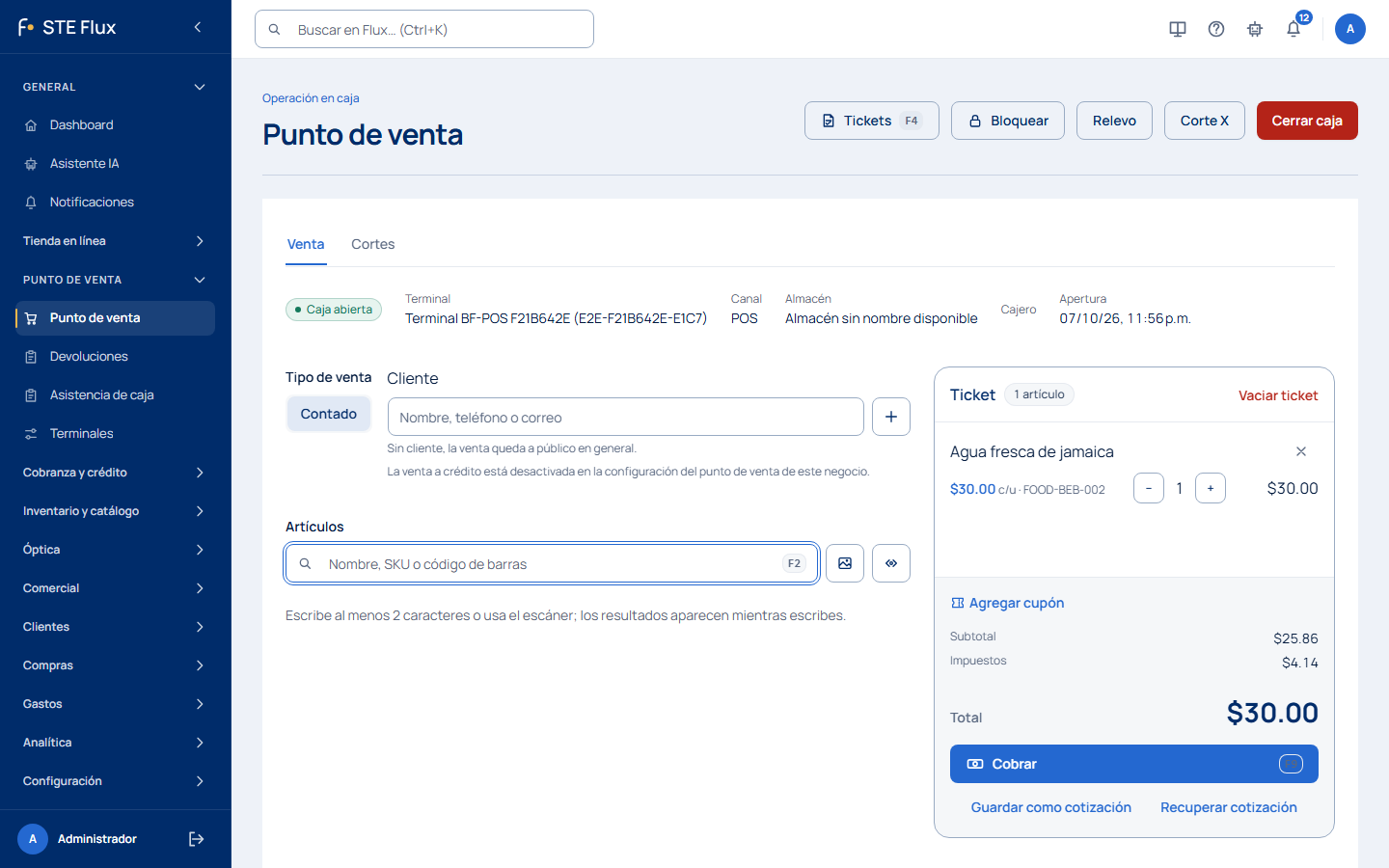Open Devoluciones in the sidebar

point(115,357)
